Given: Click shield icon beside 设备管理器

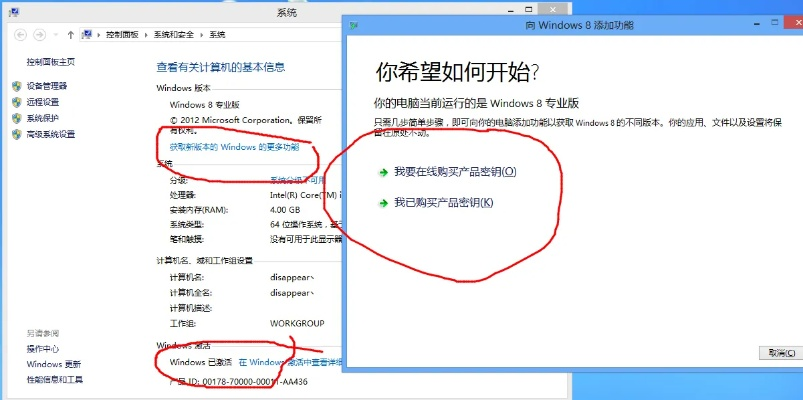Looking at the screenshot, I should pyautogui.click(x=17, y=86).
